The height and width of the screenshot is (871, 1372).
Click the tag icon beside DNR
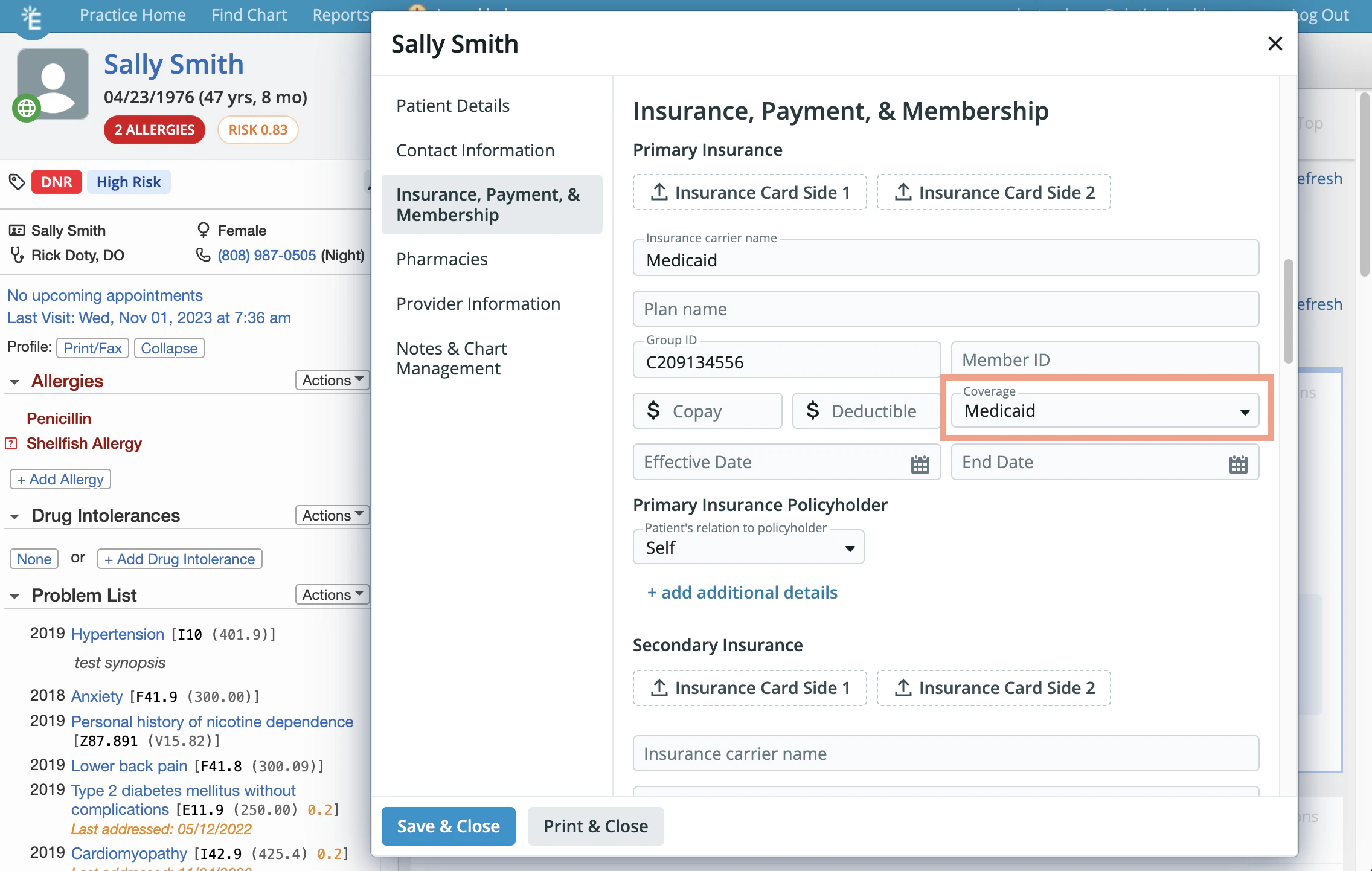tap(16, 182)
